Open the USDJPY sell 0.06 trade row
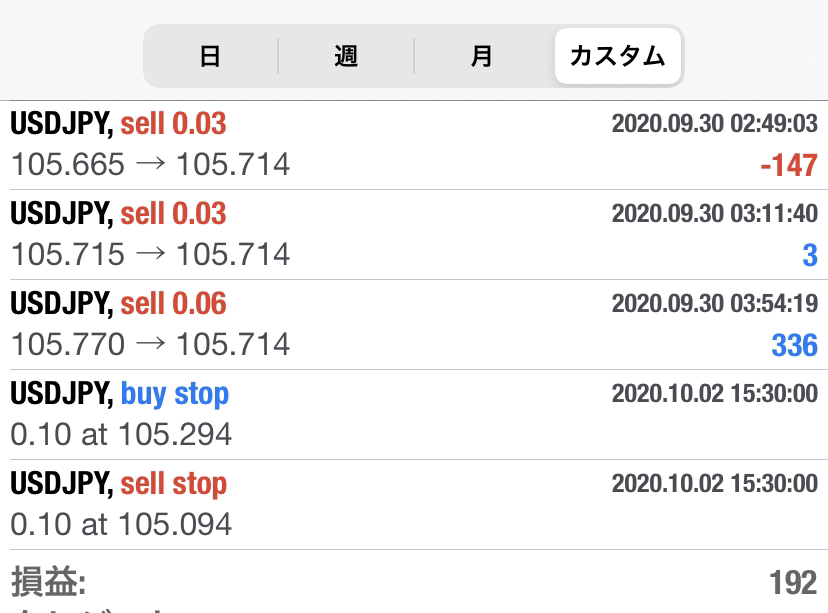This screenshot has width=828, height=613. (414, 325)
